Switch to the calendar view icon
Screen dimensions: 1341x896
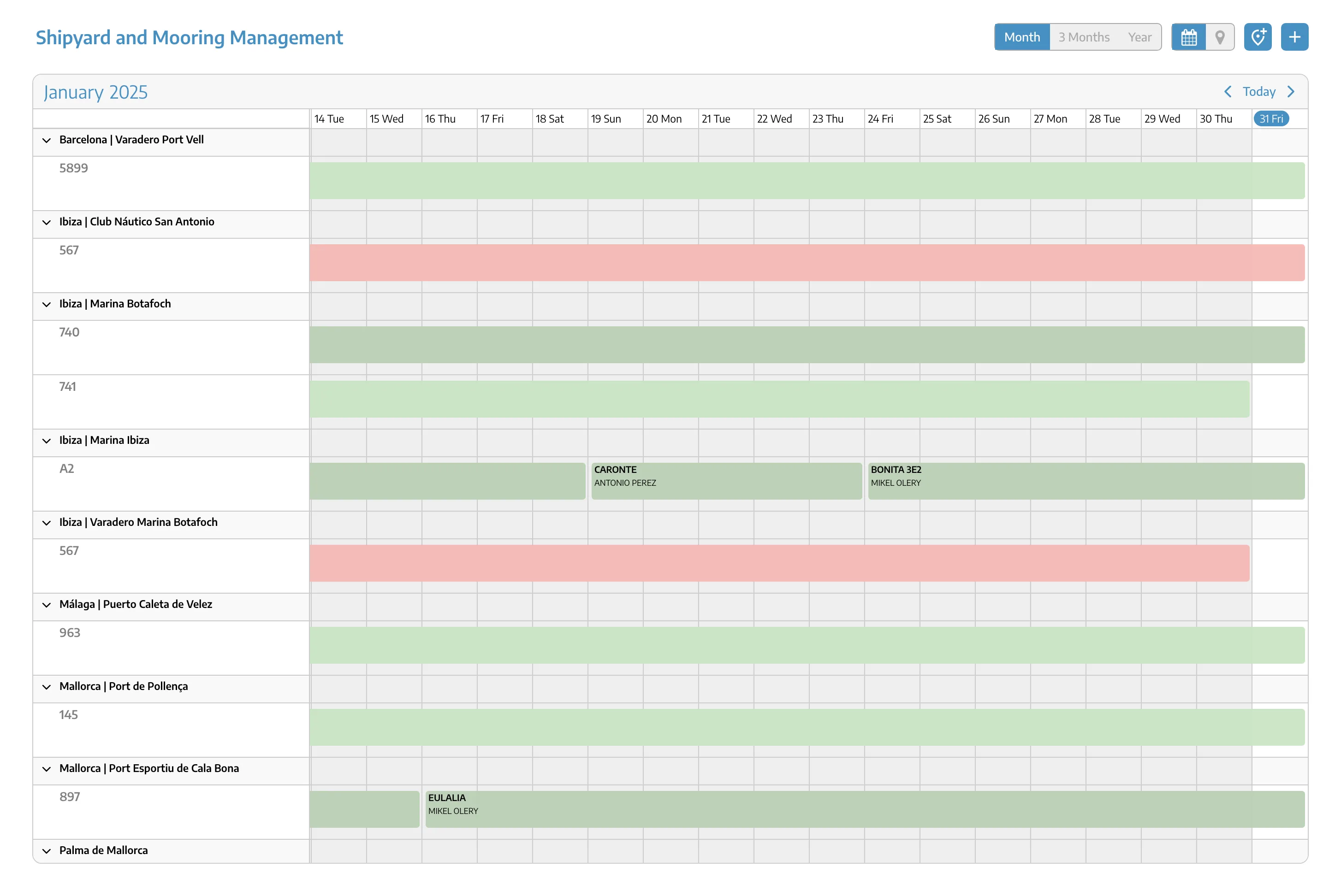click(1188, 37)
